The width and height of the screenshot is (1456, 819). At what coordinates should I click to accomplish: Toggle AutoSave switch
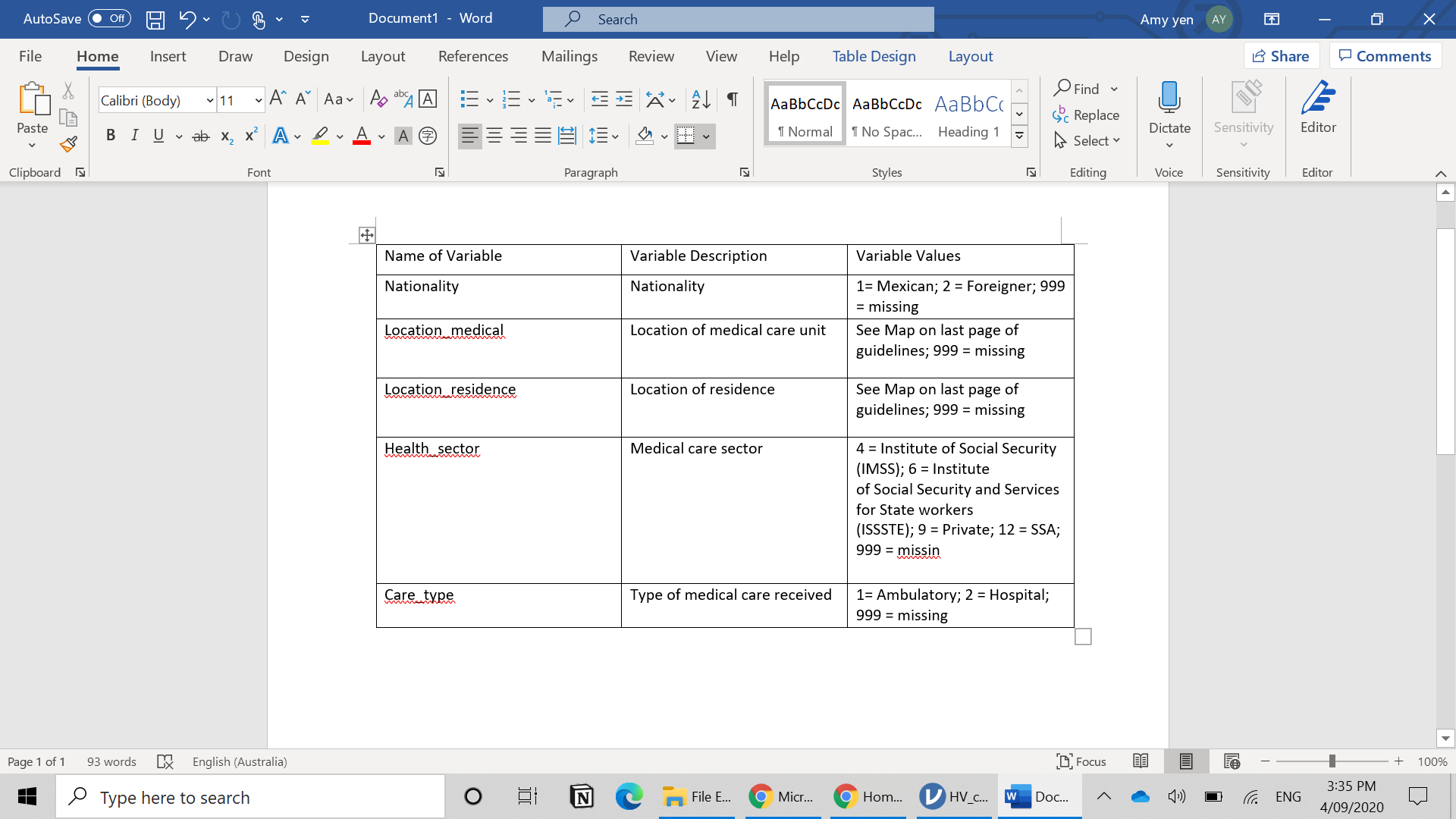(x=109, y=19)
